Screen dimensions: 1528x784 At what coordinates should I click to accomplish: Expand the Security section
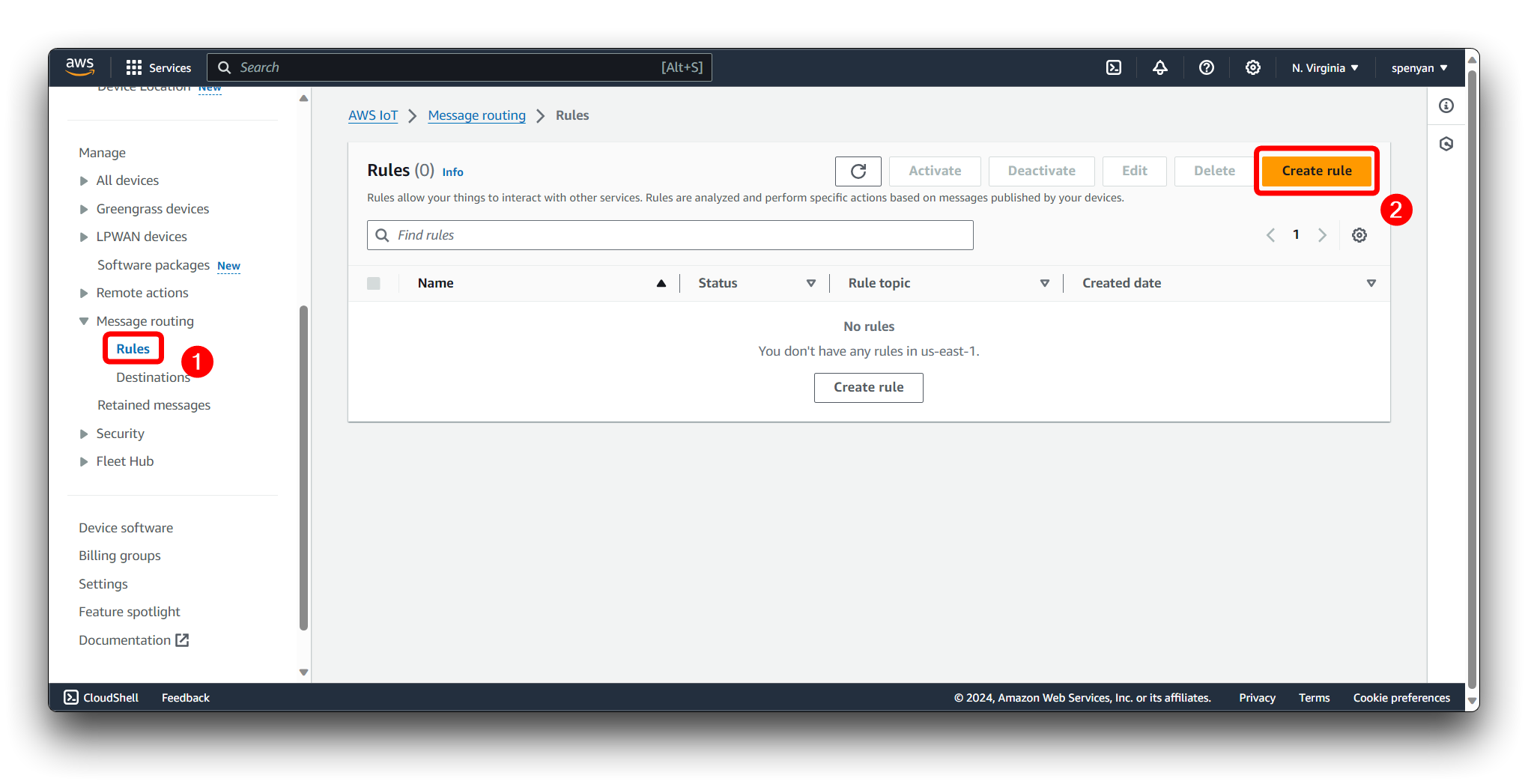pos(84,434)
